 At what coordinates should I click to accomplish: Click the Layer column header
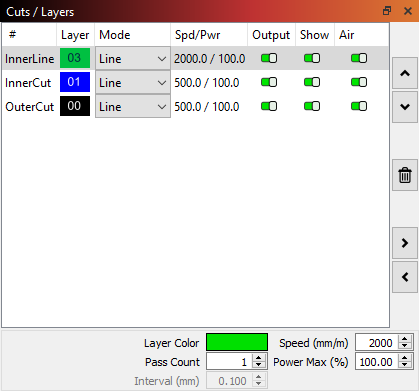[x=76, y=35]
